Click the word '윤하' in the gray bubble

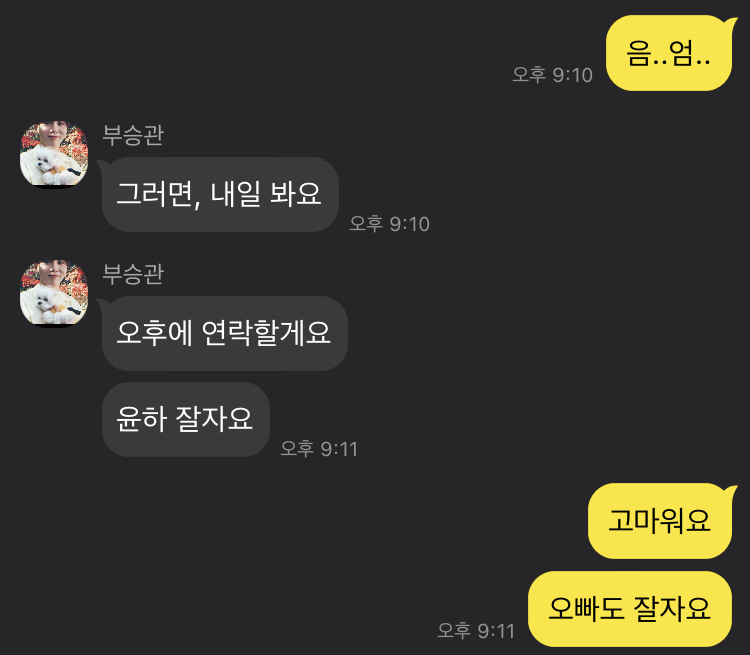point(141,419)
